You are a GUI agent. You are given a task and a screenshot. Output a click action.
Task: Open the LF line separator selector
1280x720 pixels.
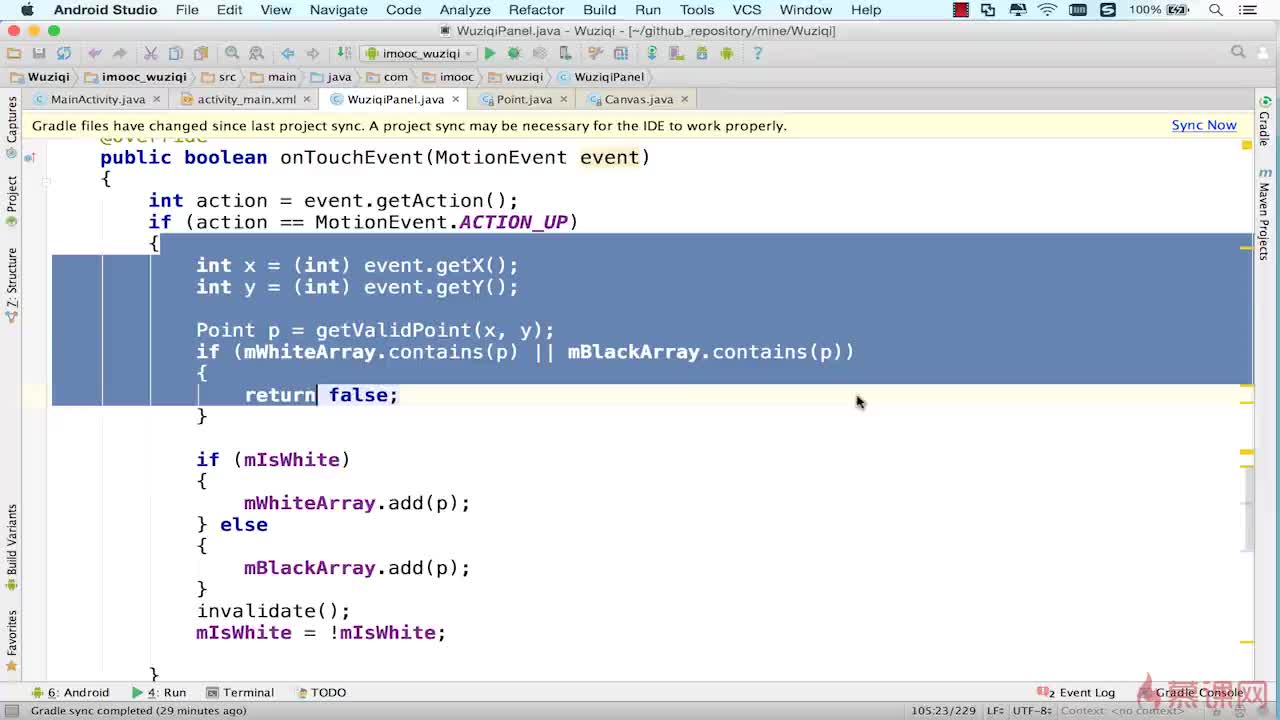(x=997, y=710)
